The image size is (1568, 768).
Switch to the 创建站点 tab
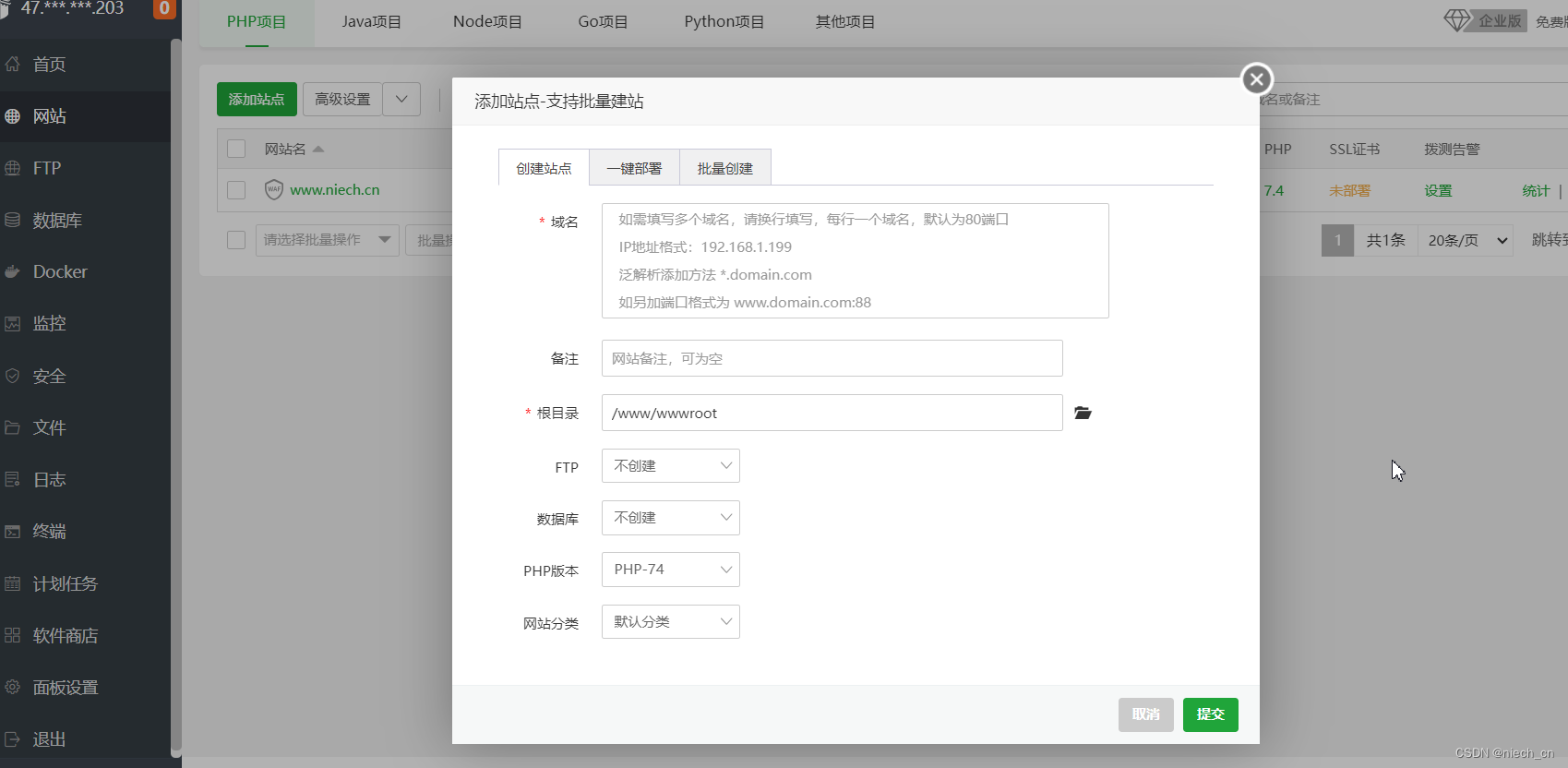544,168
